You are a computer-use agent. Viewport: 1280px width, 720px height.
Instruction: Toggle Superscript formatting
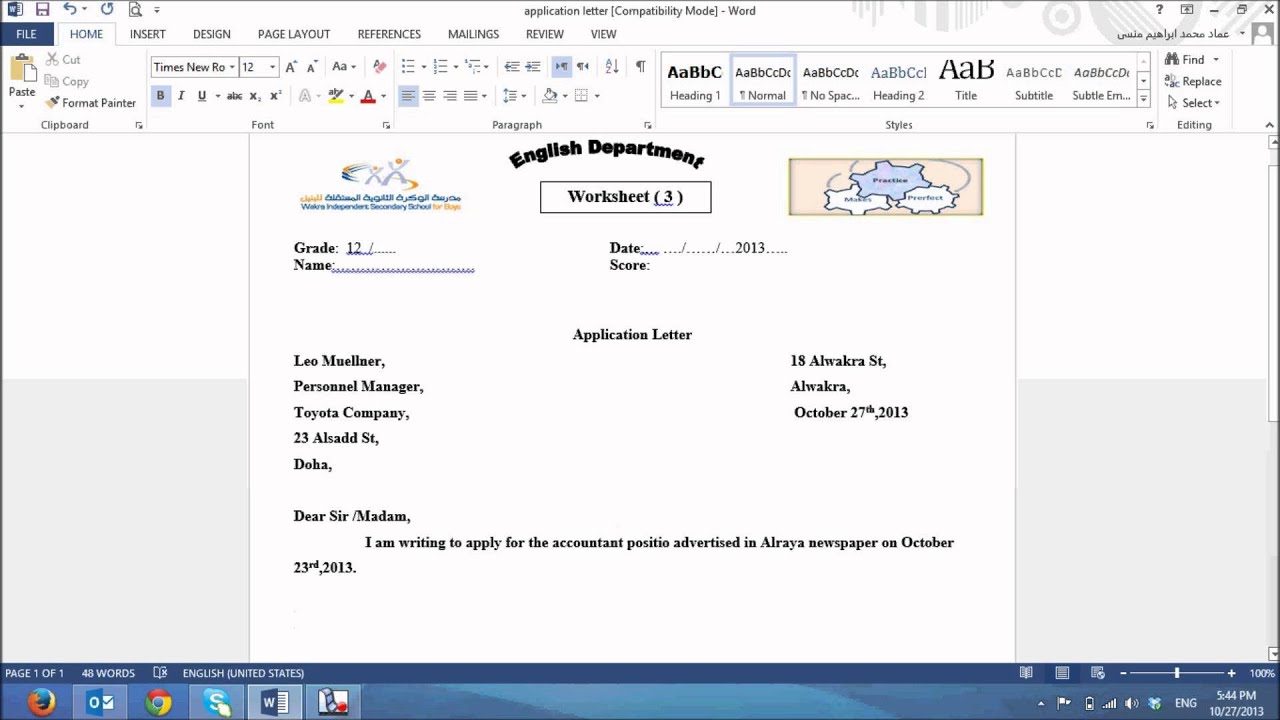coord(275,96)
